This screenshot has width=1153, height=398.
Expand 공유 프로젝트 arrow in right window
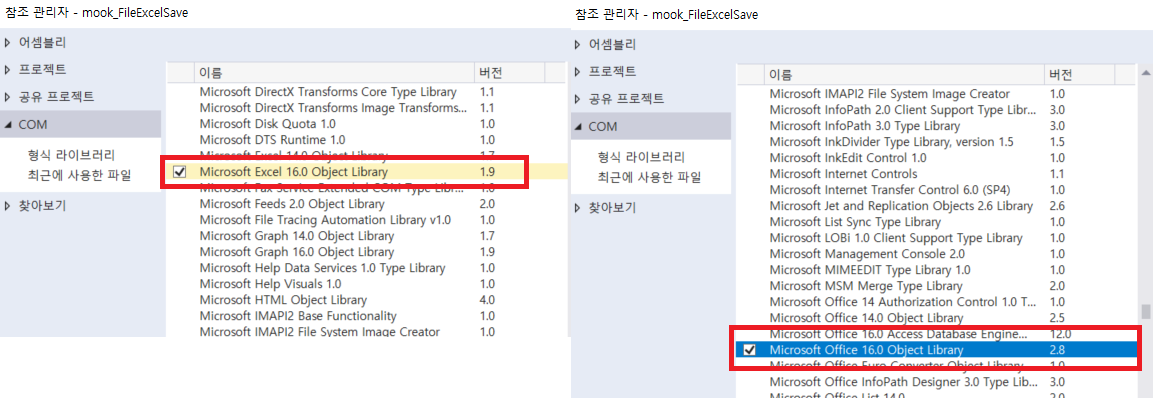point(578,99)
